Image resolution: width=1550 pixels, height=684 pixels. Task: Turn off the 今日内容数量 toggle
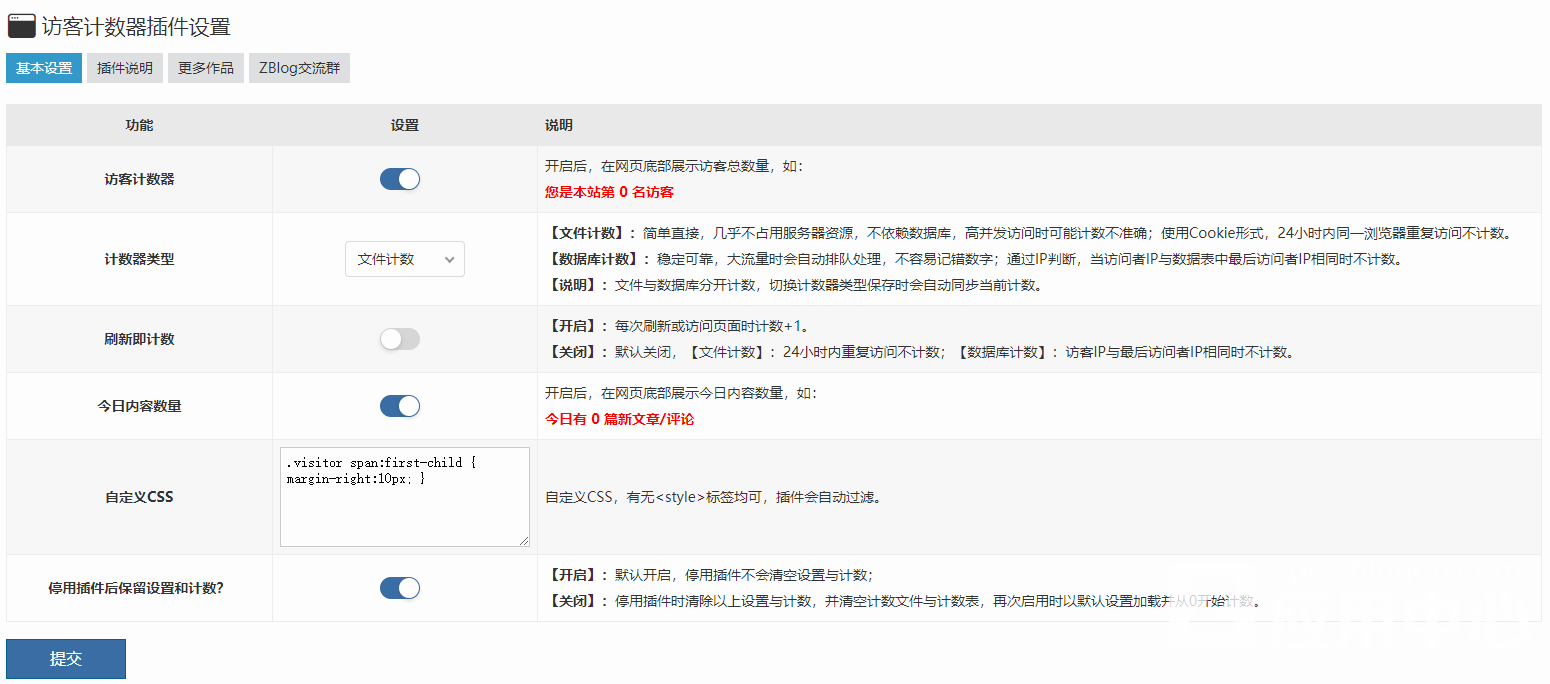(400, 406)
